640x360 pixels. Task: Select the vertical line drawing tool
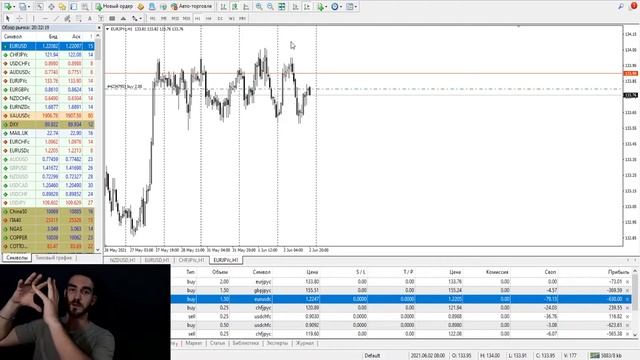click(x=33, y=18)
